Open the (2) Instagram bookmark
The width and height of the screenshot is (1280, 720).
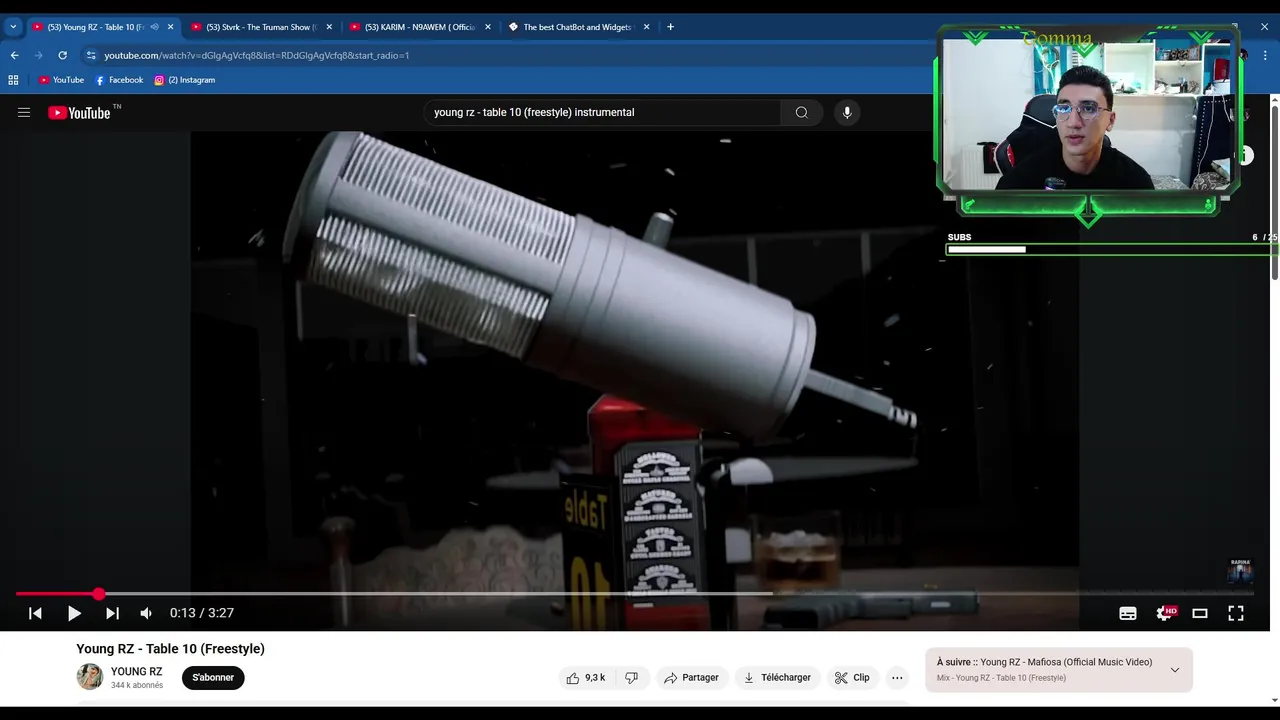coord(185,80)
